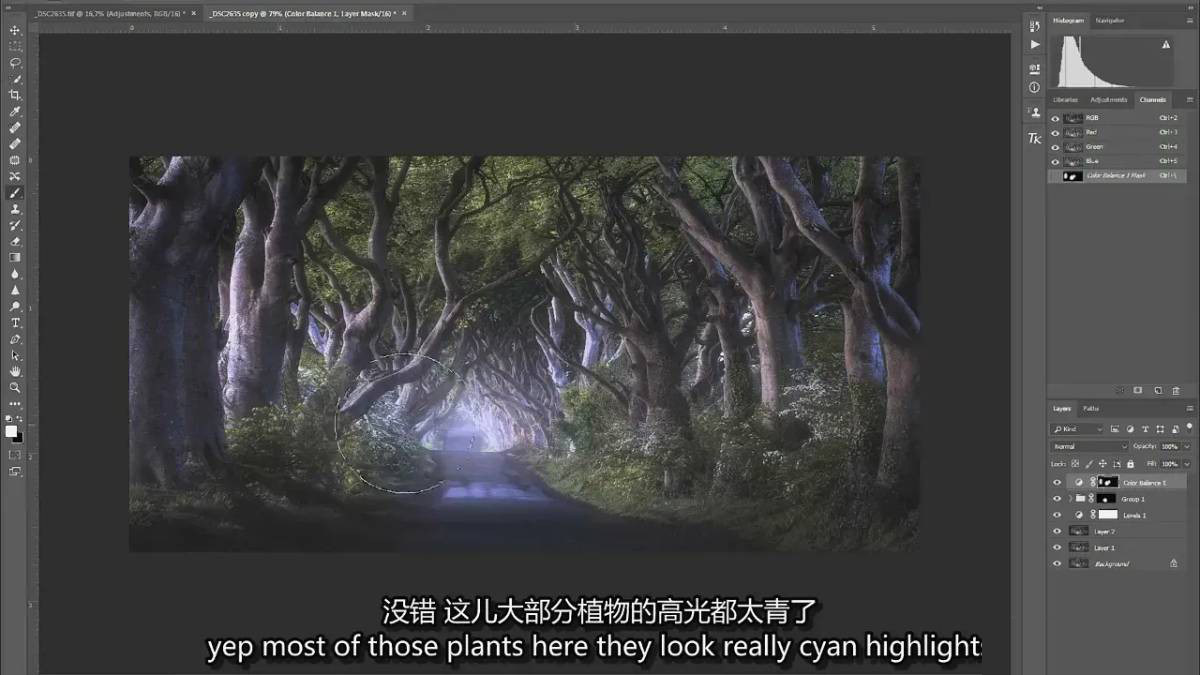Screen dimensions: 1200x675
Task: Toggle the layer filter switch on
Action: pos(1188,427)
